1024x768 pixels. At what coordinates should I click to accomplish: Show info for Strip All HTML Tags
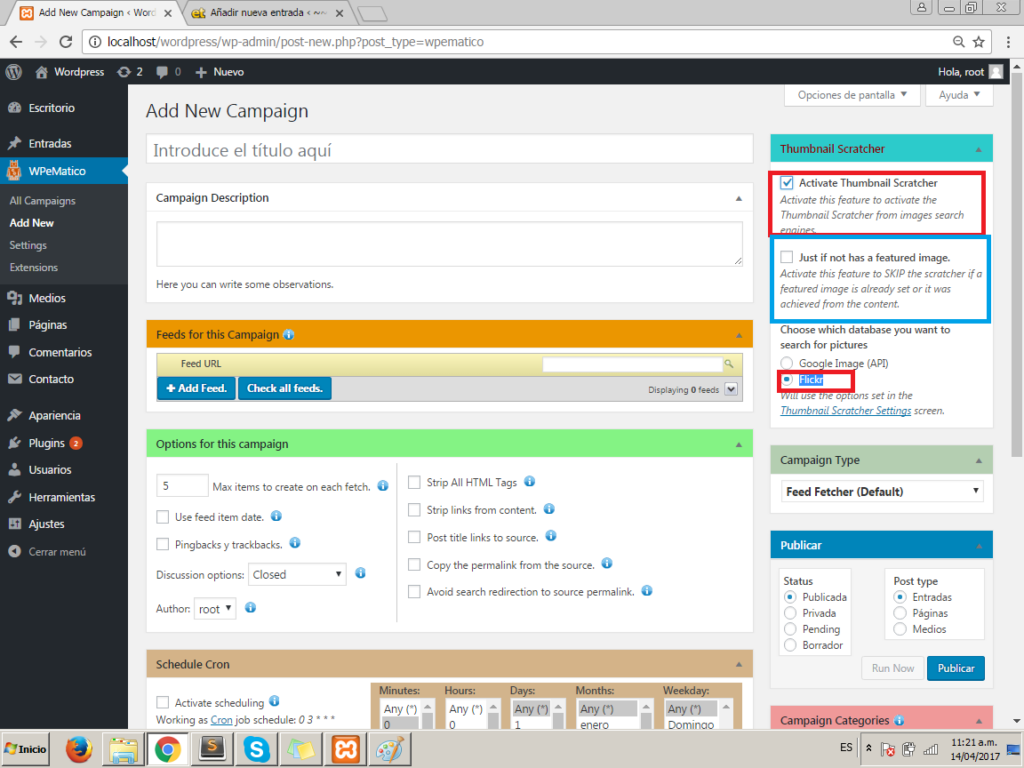530,481
